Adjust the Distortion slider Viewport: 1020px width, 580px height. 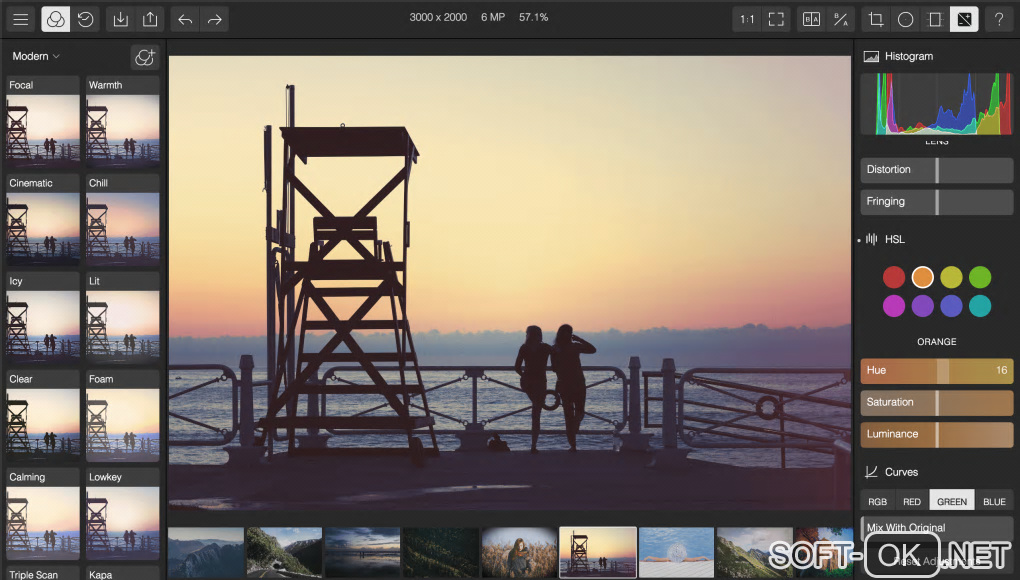937,170
